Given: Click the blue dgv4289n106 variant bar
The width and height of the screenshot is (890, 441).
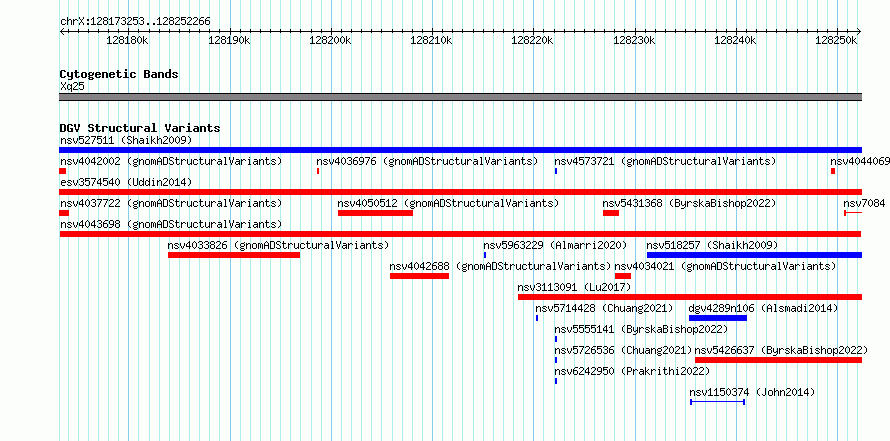Looking at the screenshot, I should point(717,318).
